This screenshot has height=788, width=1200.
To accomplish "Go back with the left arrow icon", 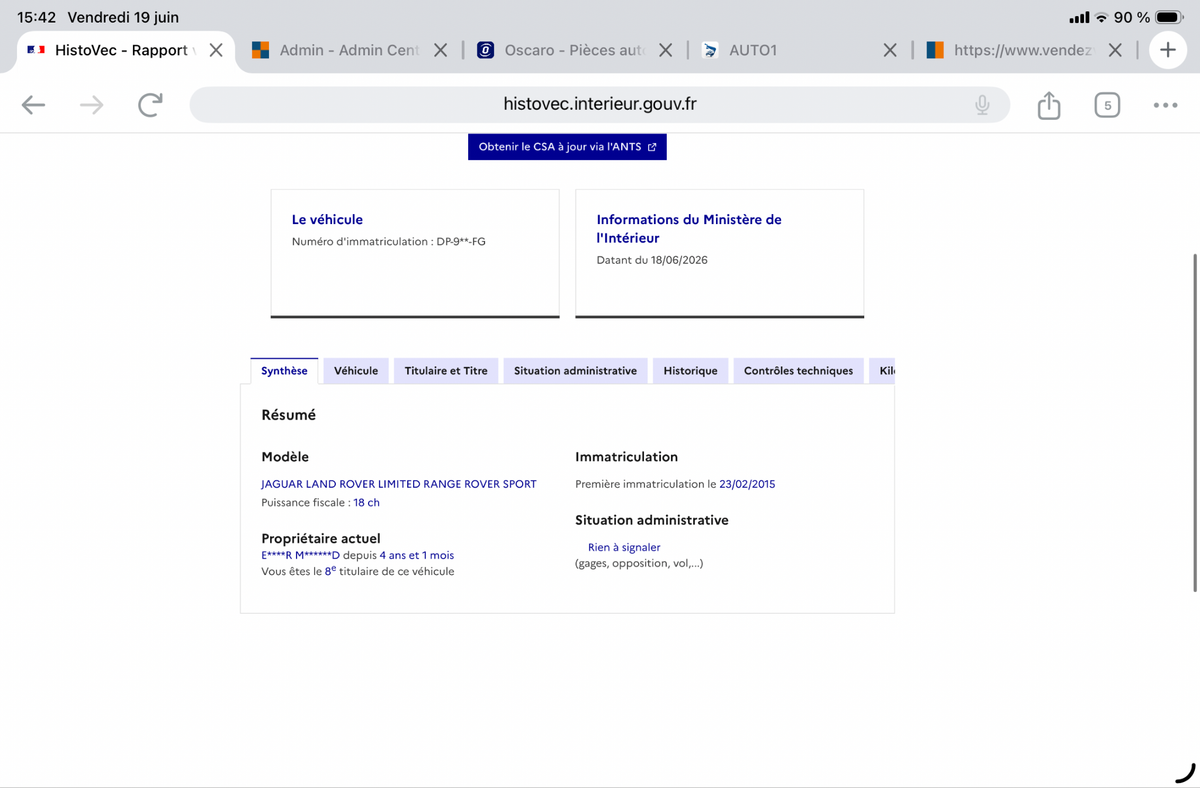I will click(x=33, y=105).
